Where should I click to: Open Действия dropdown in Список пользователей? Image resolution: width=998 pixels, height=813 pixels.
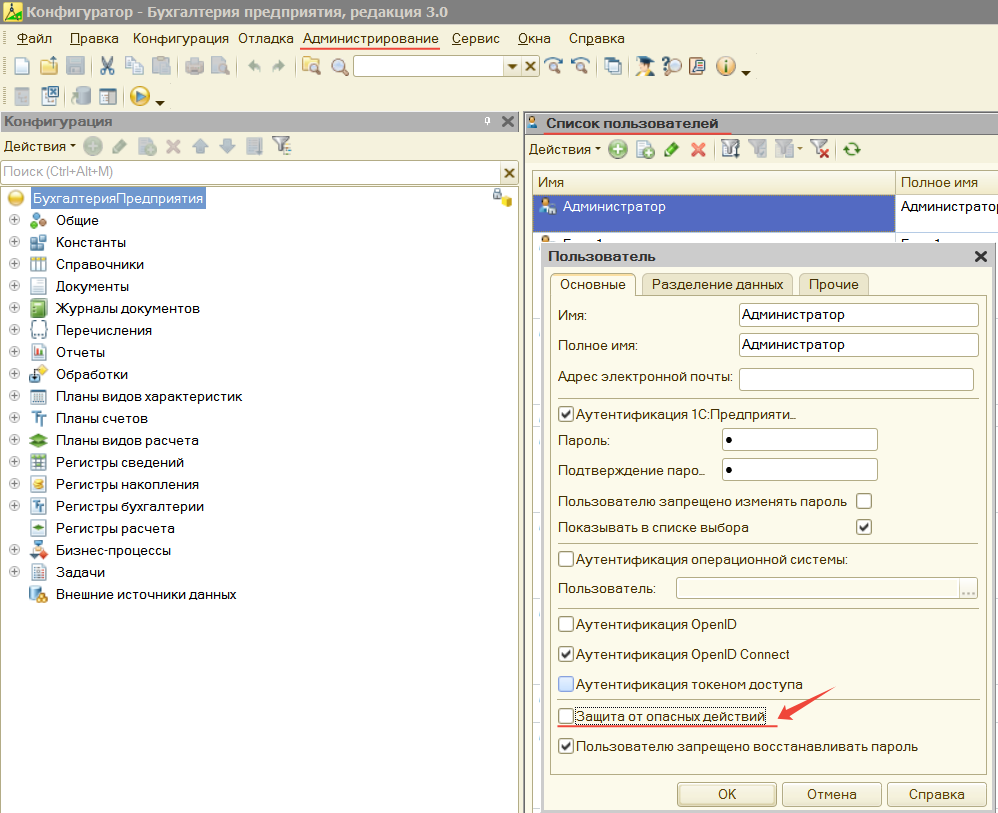(x=565, y=150)
